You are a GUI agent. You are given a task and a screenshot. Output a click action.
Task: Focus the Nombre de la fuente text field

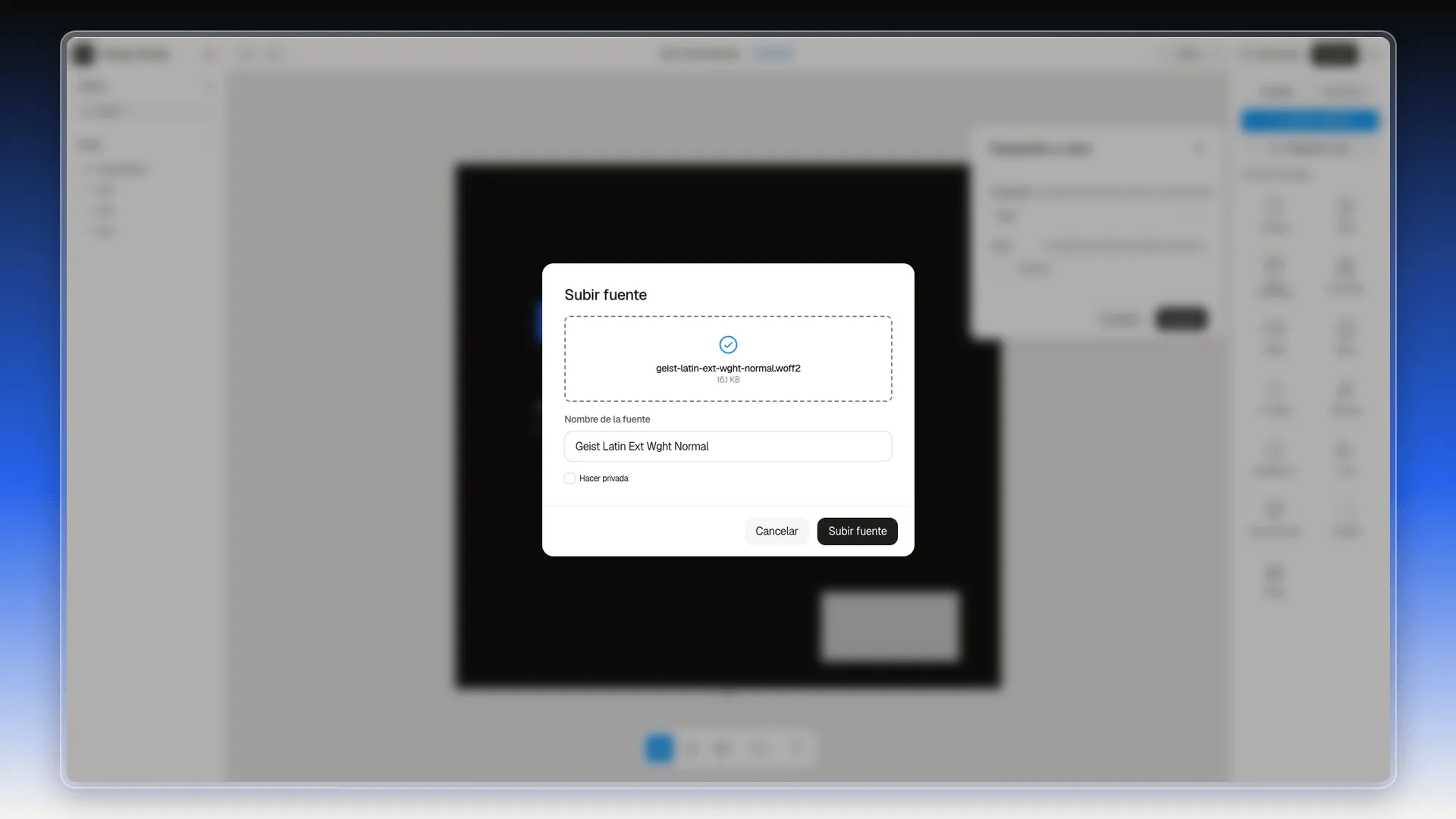[728, 447]
